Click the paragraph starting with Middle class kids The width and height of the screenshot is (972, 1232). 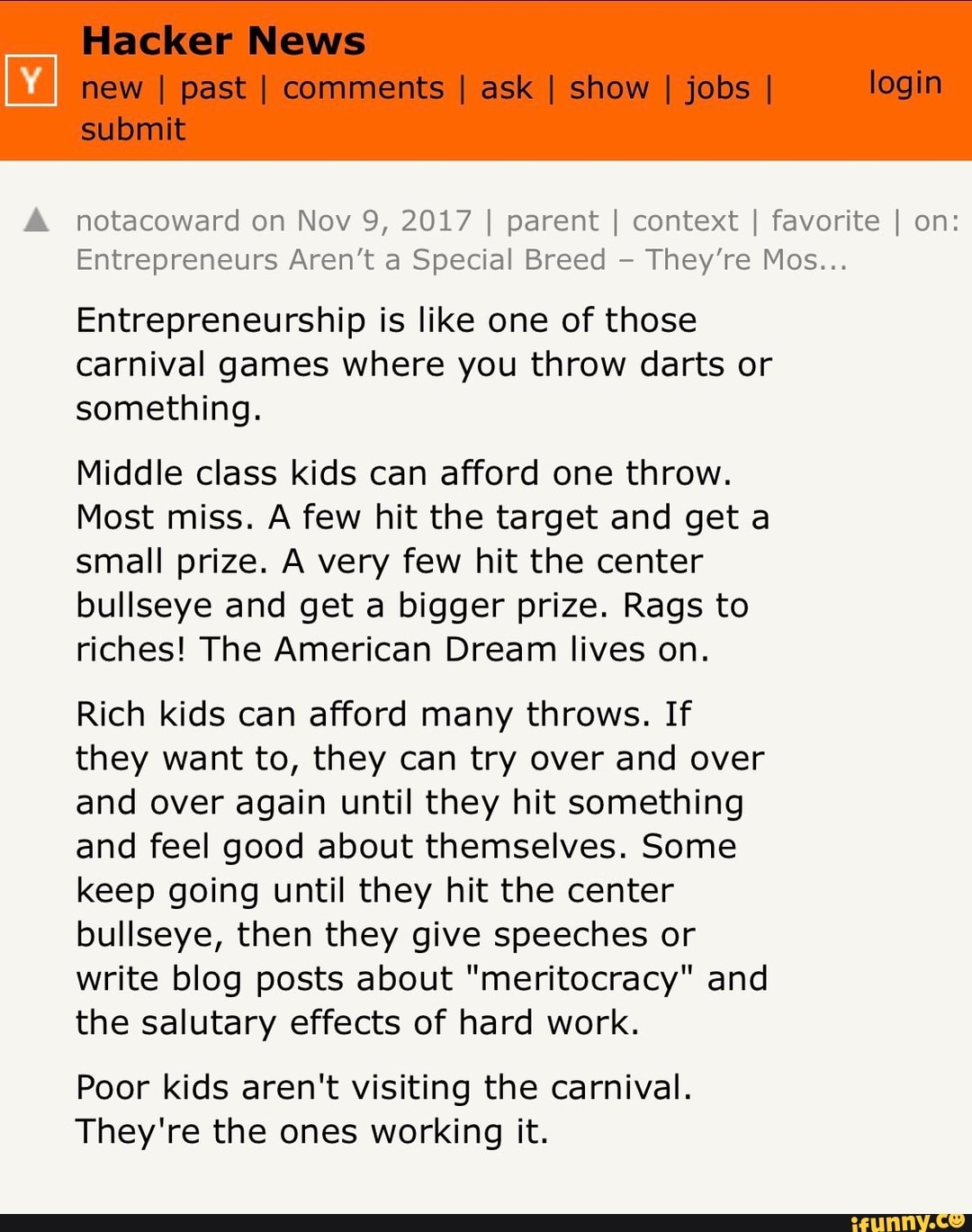422,561
